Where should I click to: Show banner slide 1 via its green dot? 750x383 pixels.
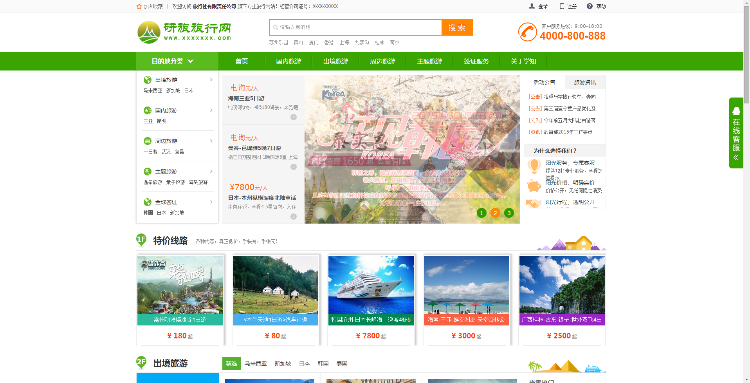[x=482, y=213]
